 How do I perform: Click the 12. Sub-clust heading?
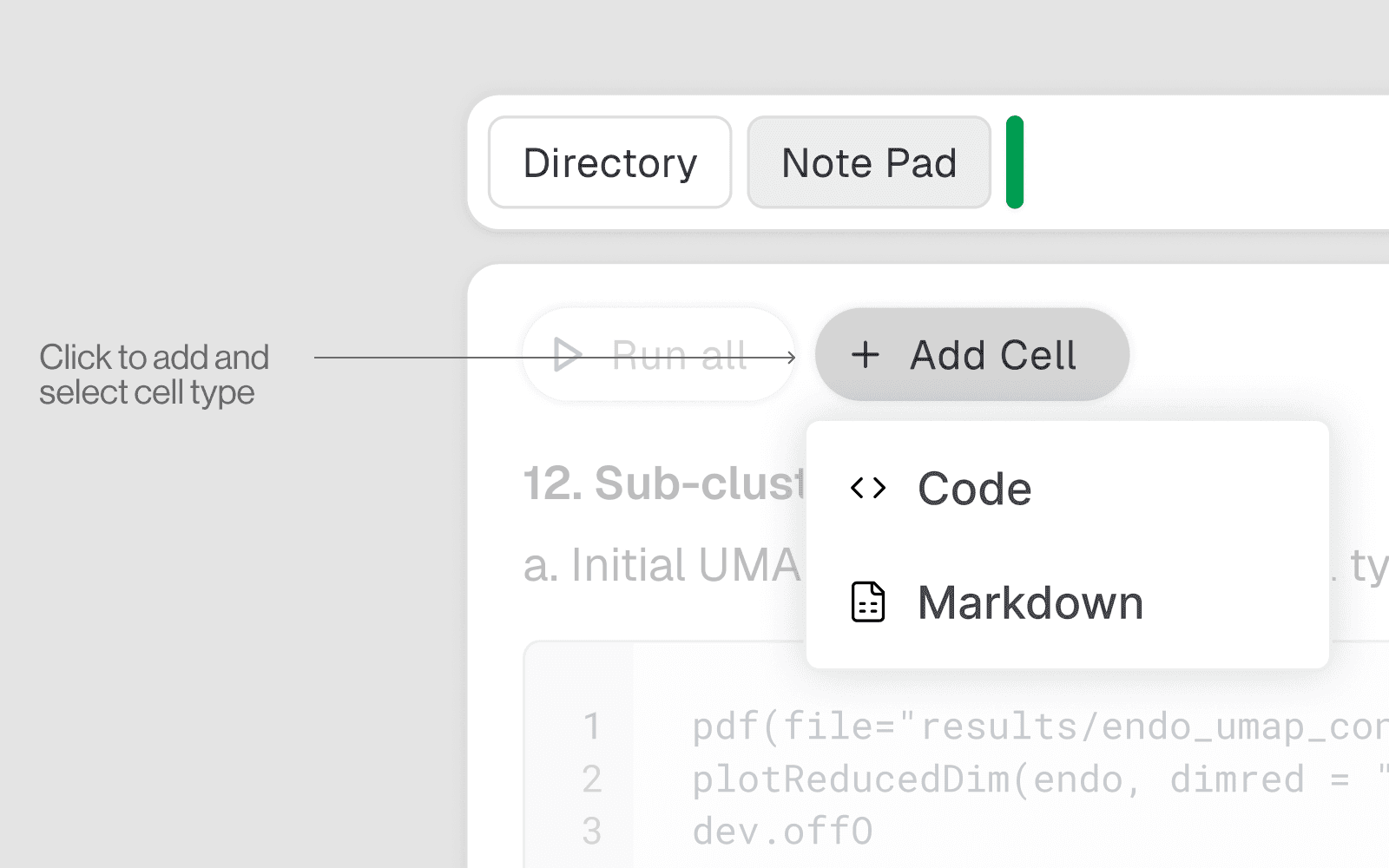click(x=664, y=483)
